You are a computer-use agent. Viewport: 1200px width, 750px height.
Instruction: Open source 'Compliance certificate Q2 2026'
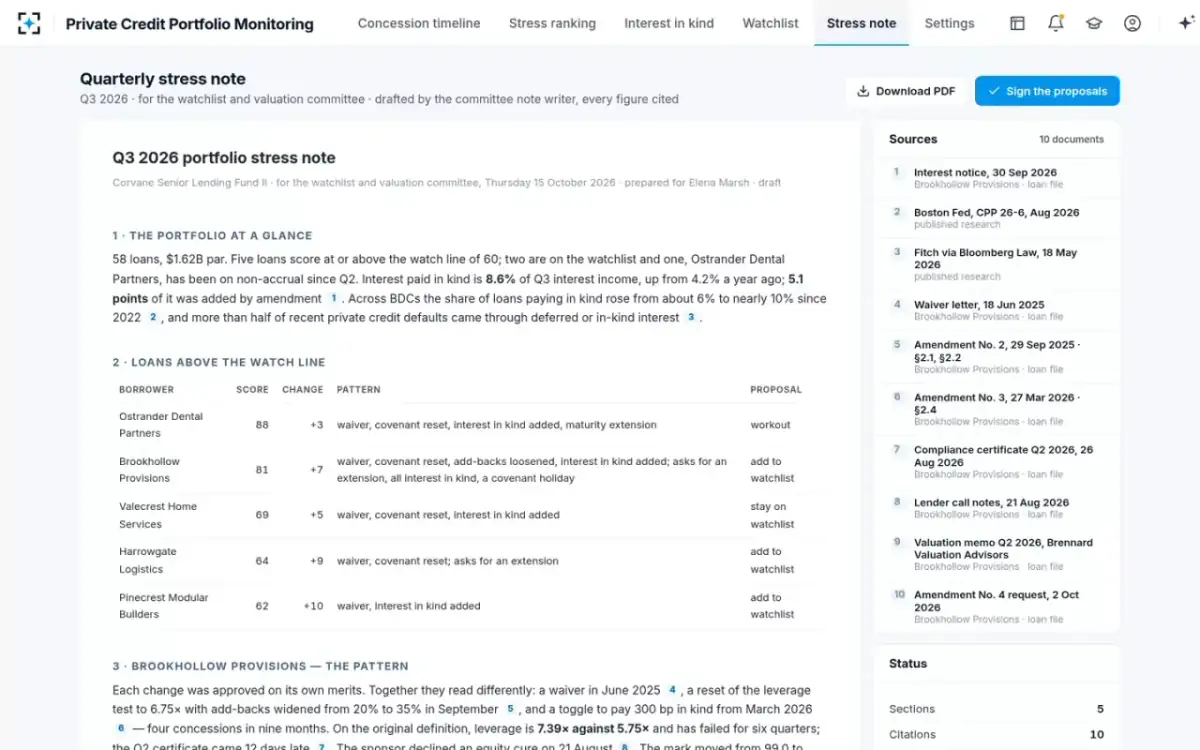pyautogui.click(x=996, y=462)
